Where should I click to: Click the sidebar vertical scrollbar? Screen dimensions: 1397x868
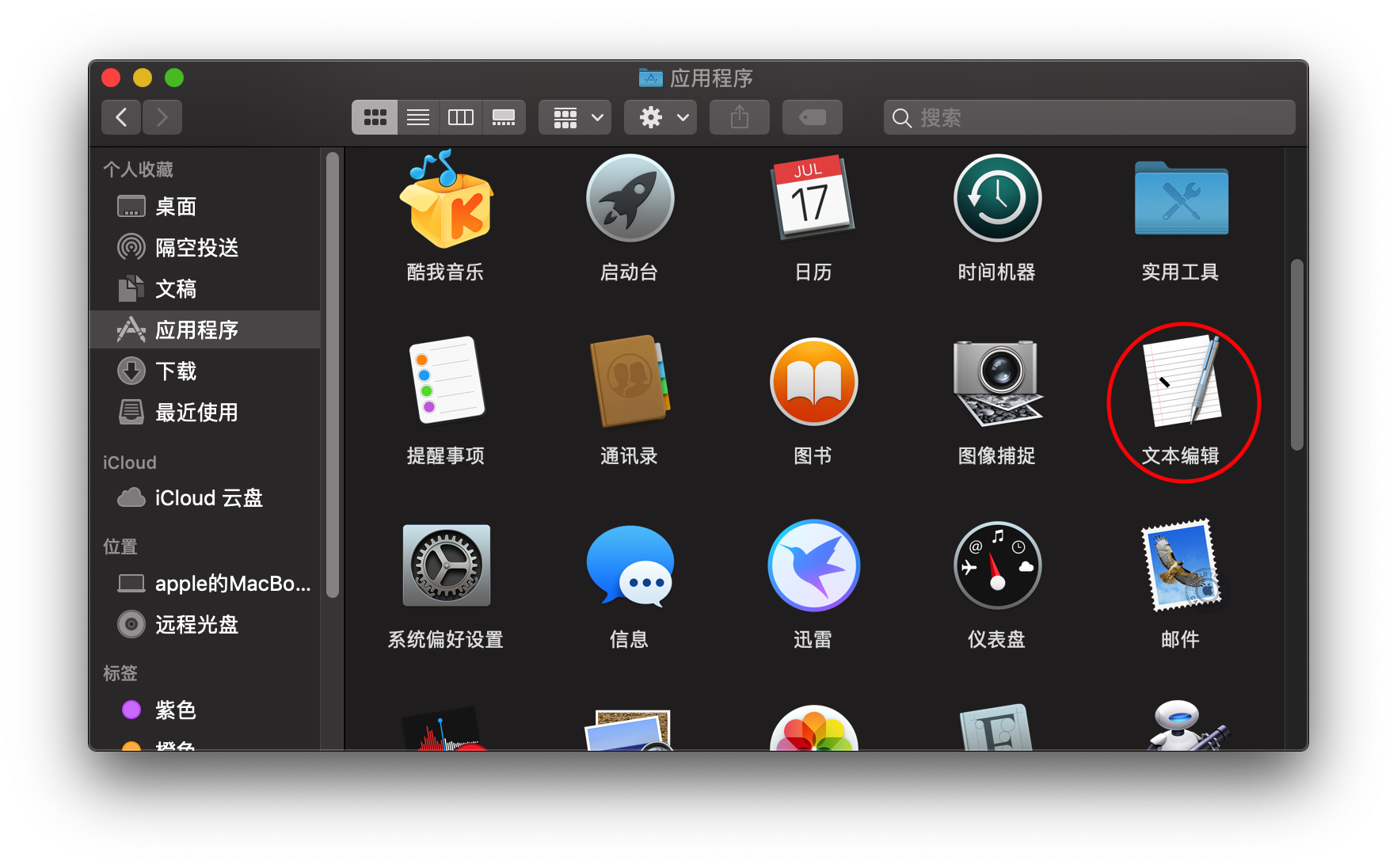pos(333,374)
